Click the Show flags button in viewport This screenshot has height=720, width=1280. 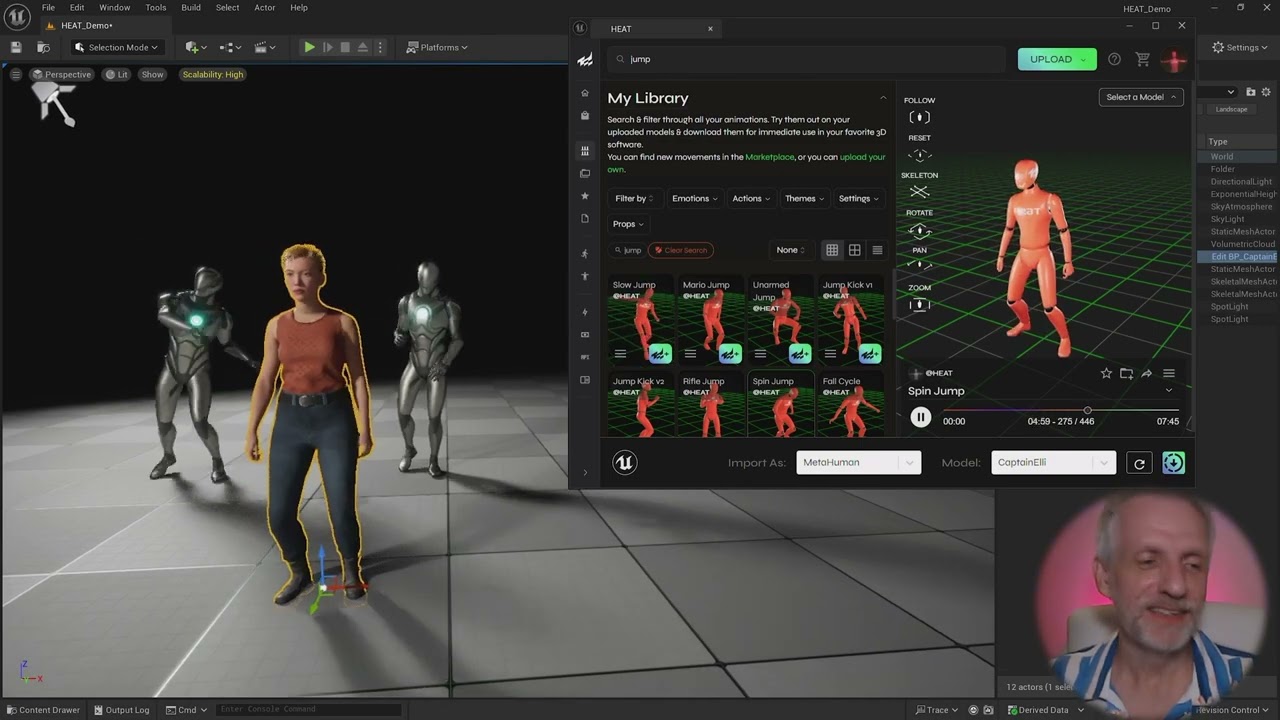(x=152, y=74)
